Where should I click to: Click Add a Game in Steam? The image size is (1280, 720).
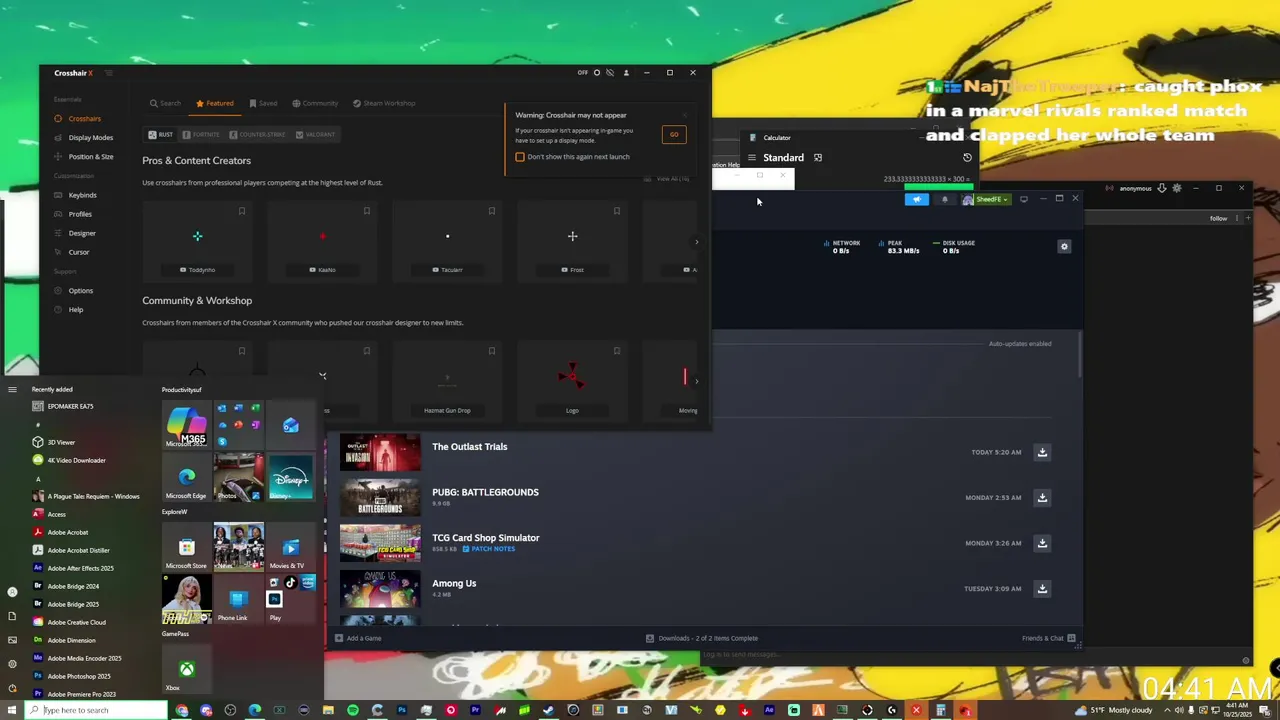358,638
